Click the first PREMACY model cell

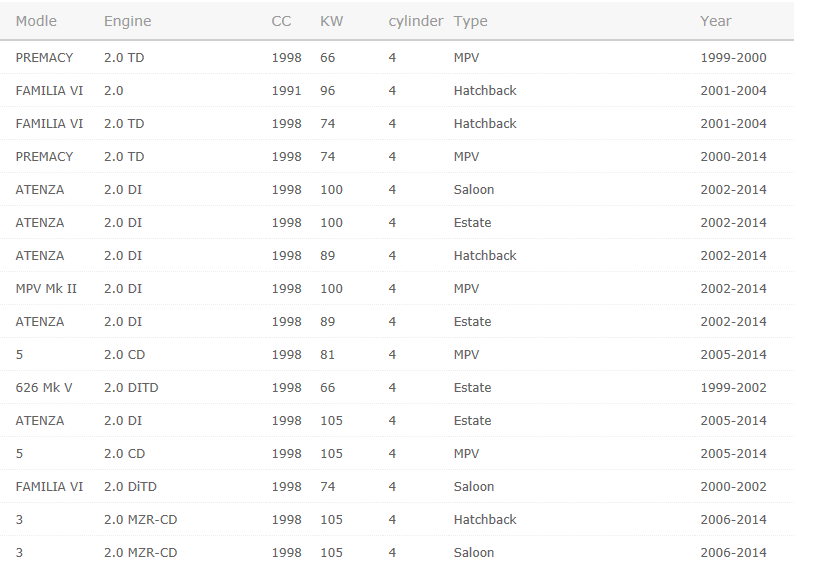click(44, 58)
